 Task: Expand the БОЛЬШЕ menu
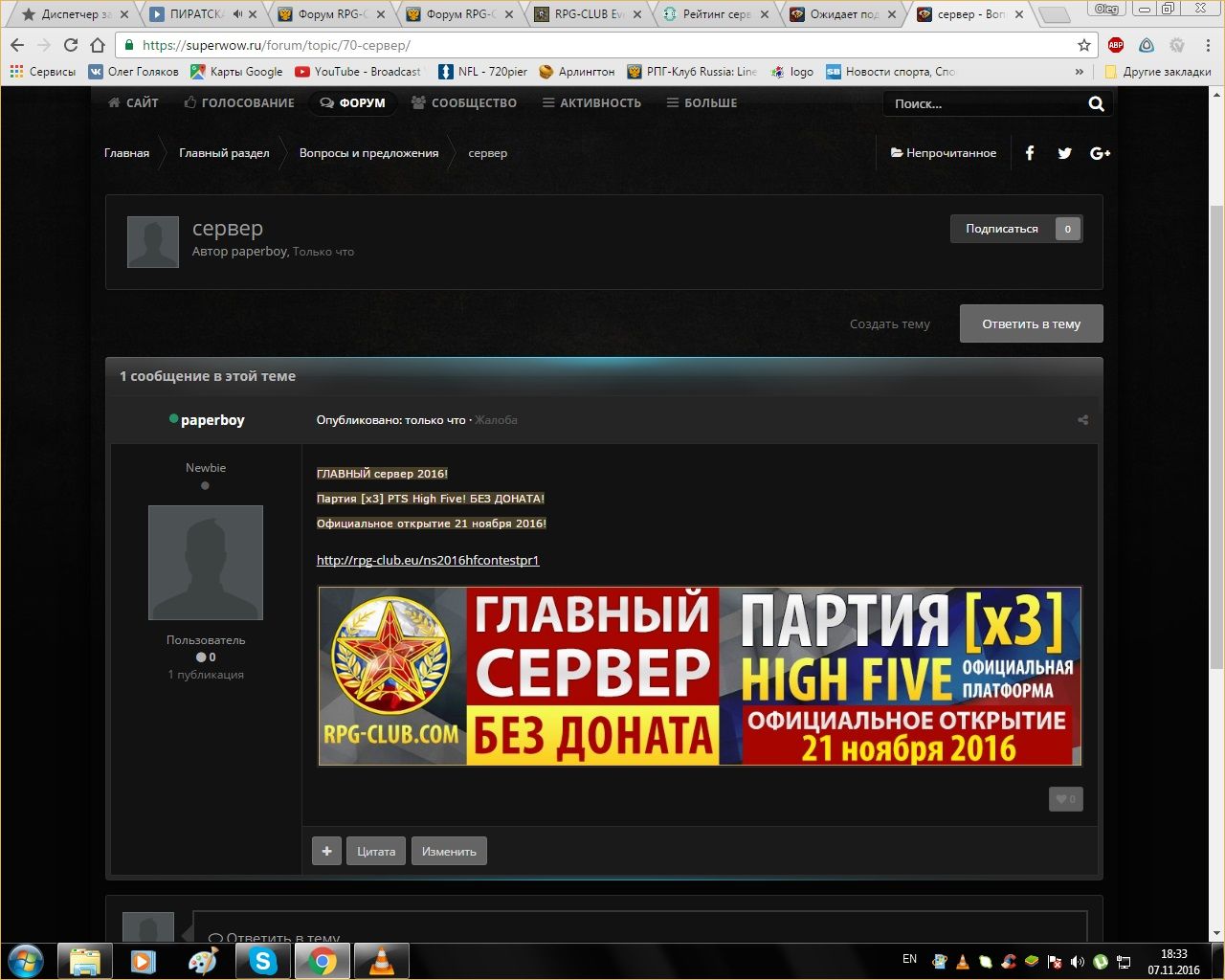coord(702,102)
